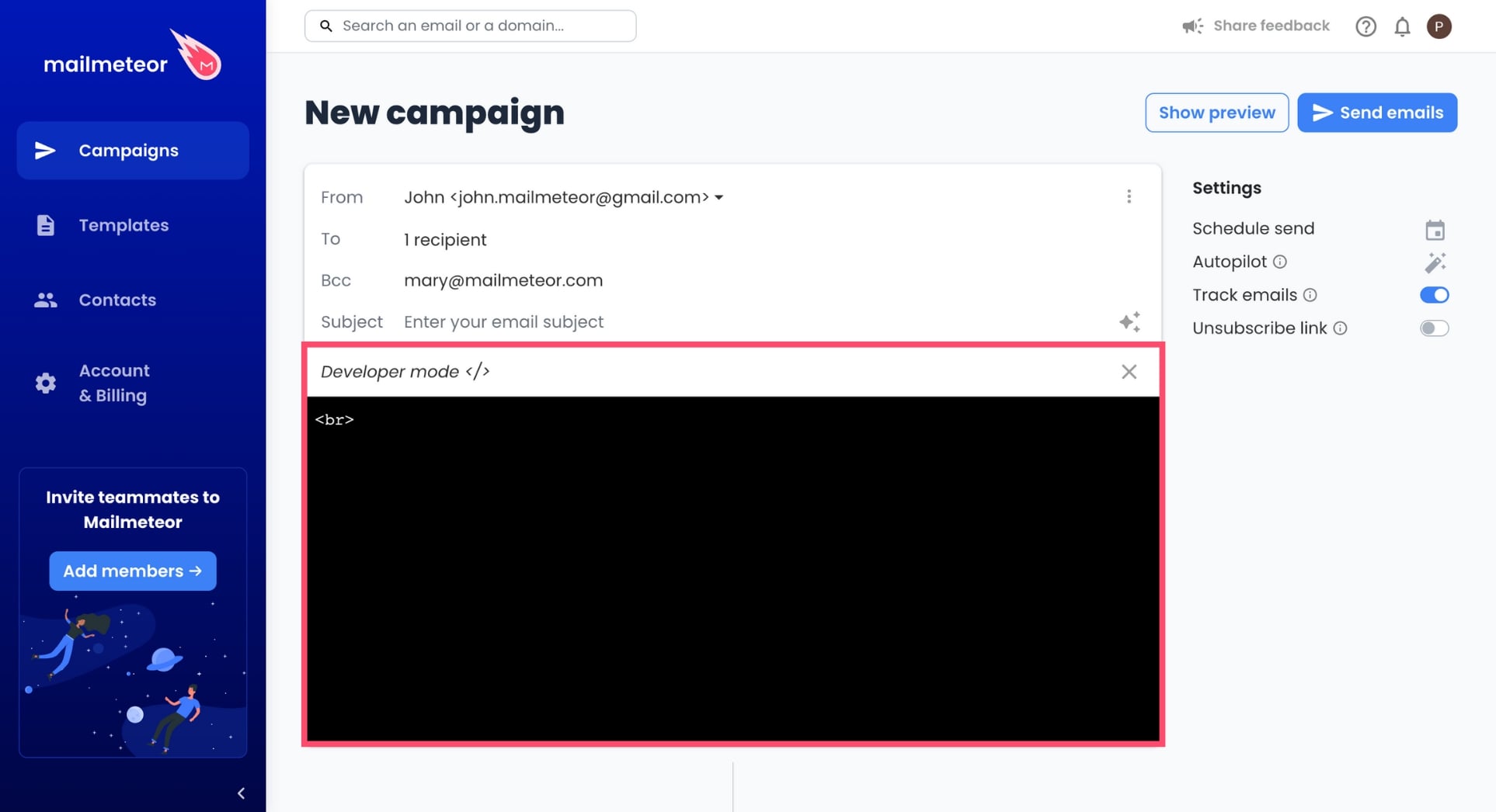This screenshot has width=1496, height=812.
Task: Open the three-dot more options menu
Action: 1129,197
